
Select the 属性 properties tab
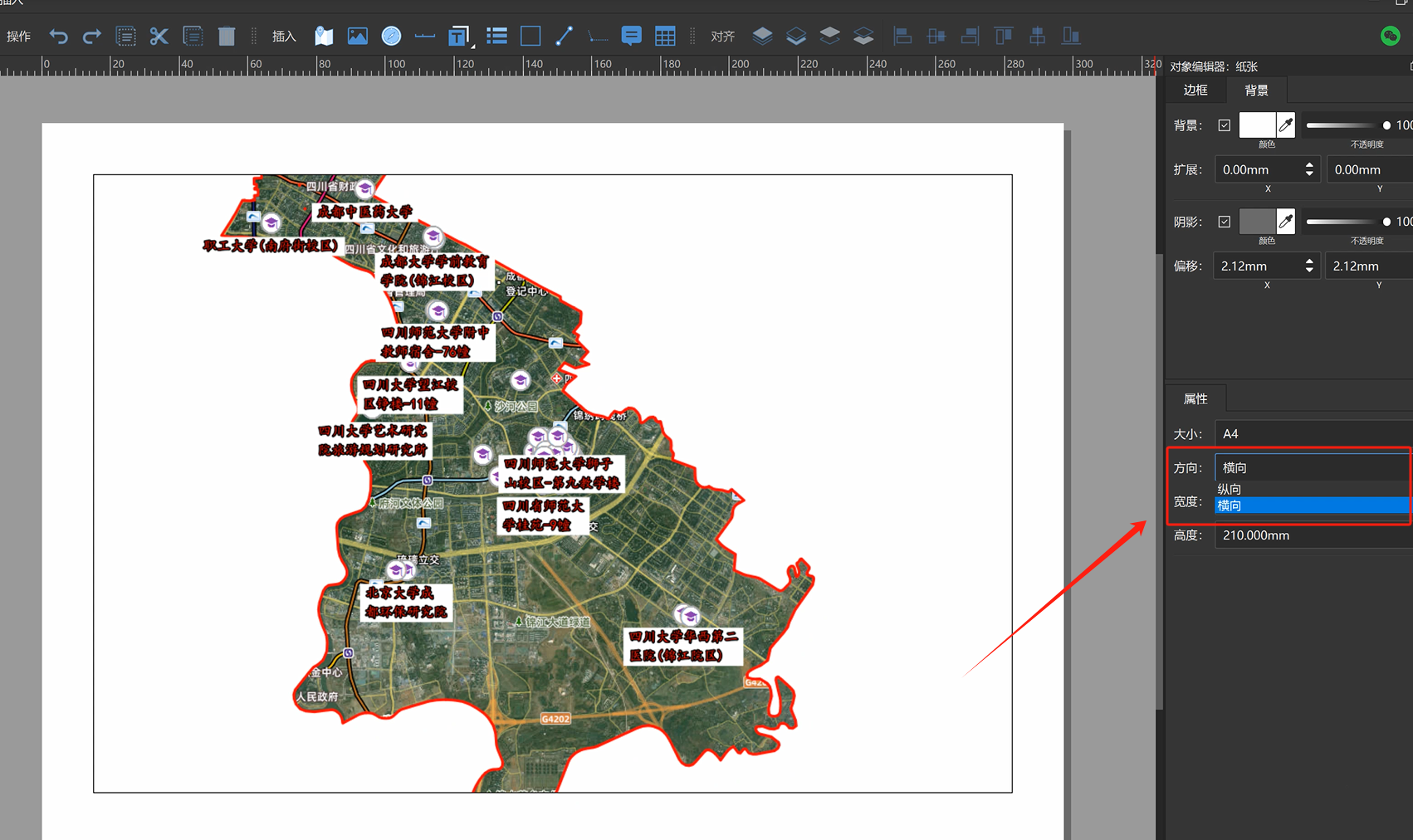[x=1195, y=399]
